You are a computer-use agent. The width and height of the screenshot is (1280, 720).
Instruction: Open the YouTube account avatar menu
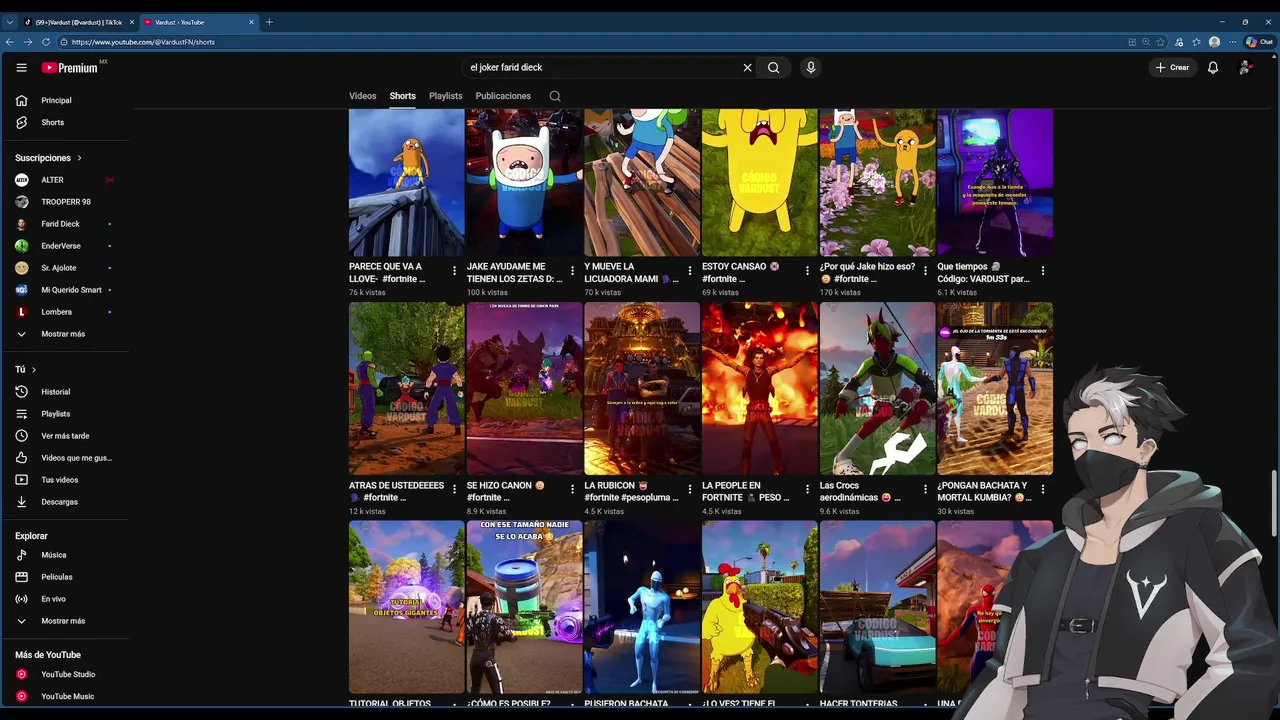tap(1245, 68)
